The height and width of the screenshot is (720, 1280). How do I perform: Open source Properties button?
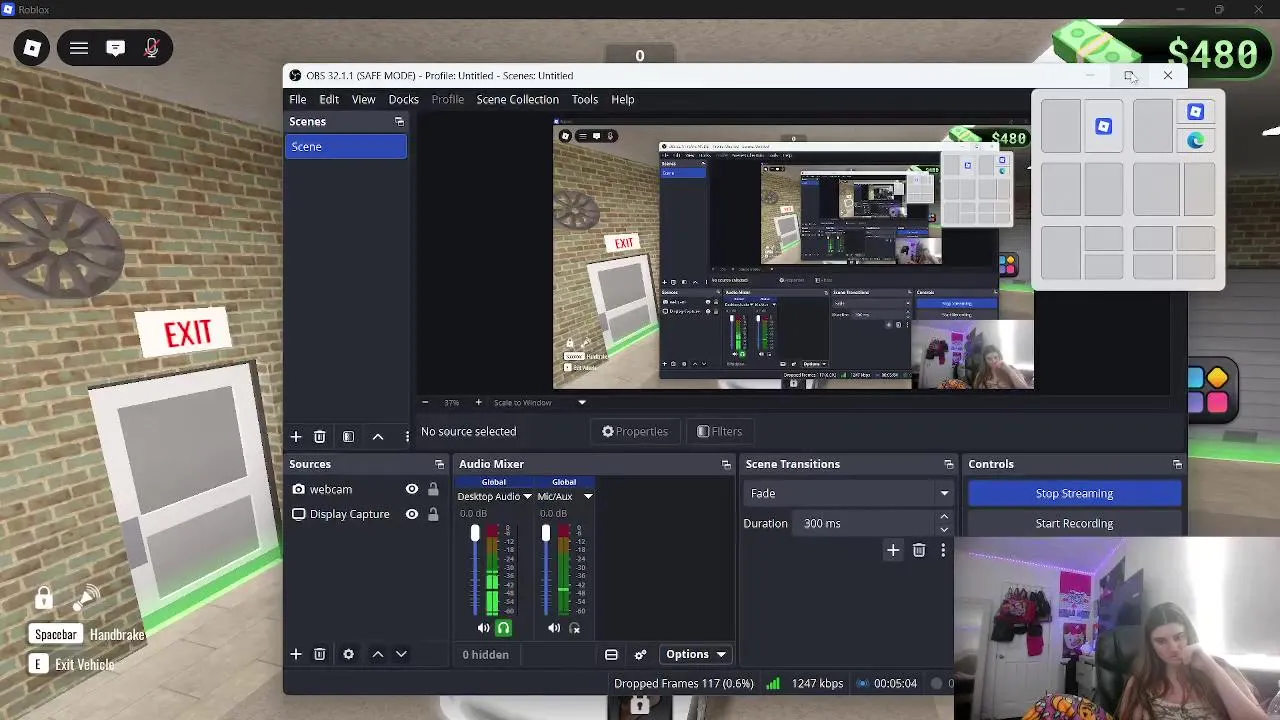tap(635, 432)
